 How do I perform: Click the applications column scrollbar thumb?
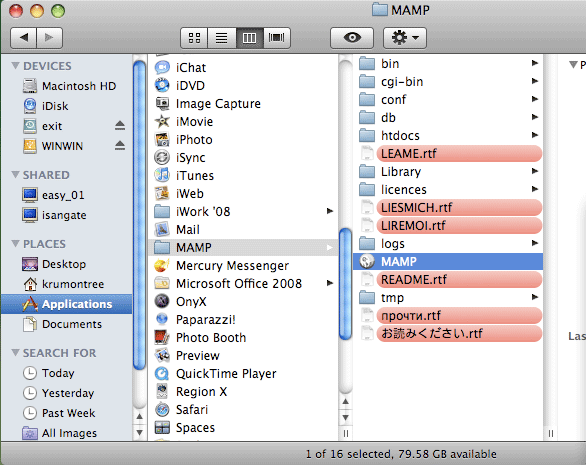pyautogui.click(x=345, y=284)
